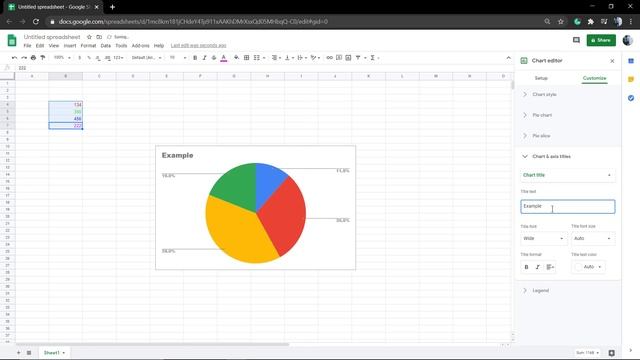Click the move to folder icon

(x=99, y=37)
